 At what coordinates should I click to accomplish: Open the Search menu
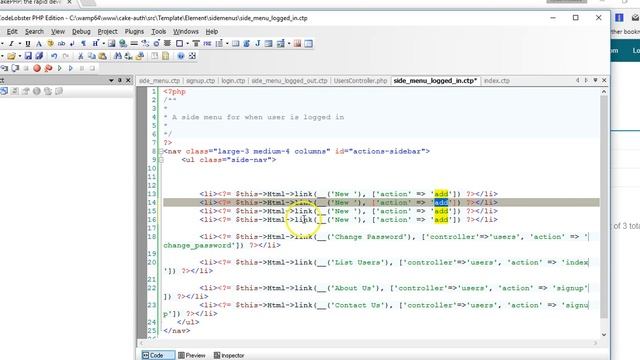[34, 31]
